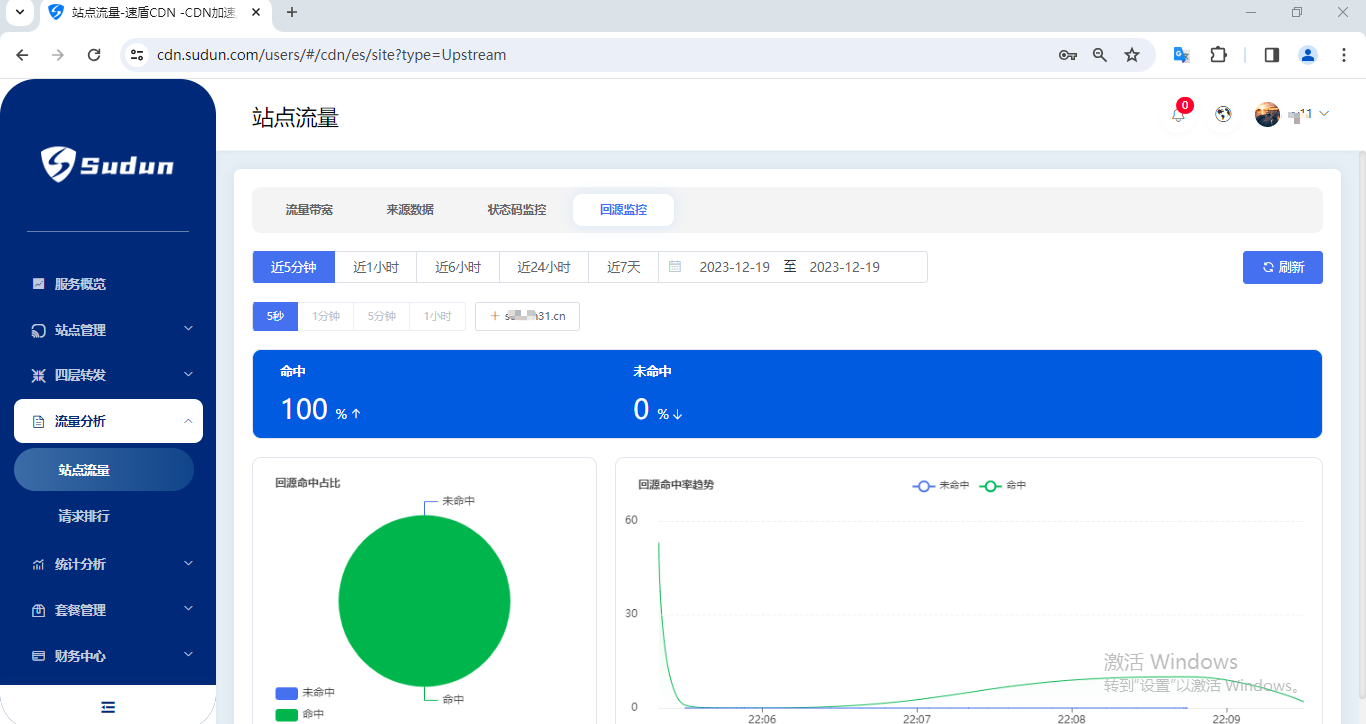Viewport: 1366px width, 724px height.
Task: Toggle the 未命中 series in trend legend
Action: tap(941, 485)
